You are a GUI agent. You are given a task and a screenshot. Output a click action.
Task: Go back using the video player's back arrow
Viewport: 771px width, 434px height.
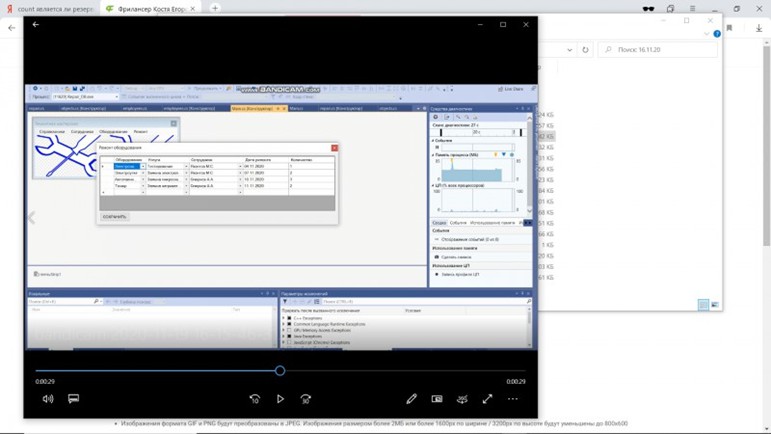(36, 24)
